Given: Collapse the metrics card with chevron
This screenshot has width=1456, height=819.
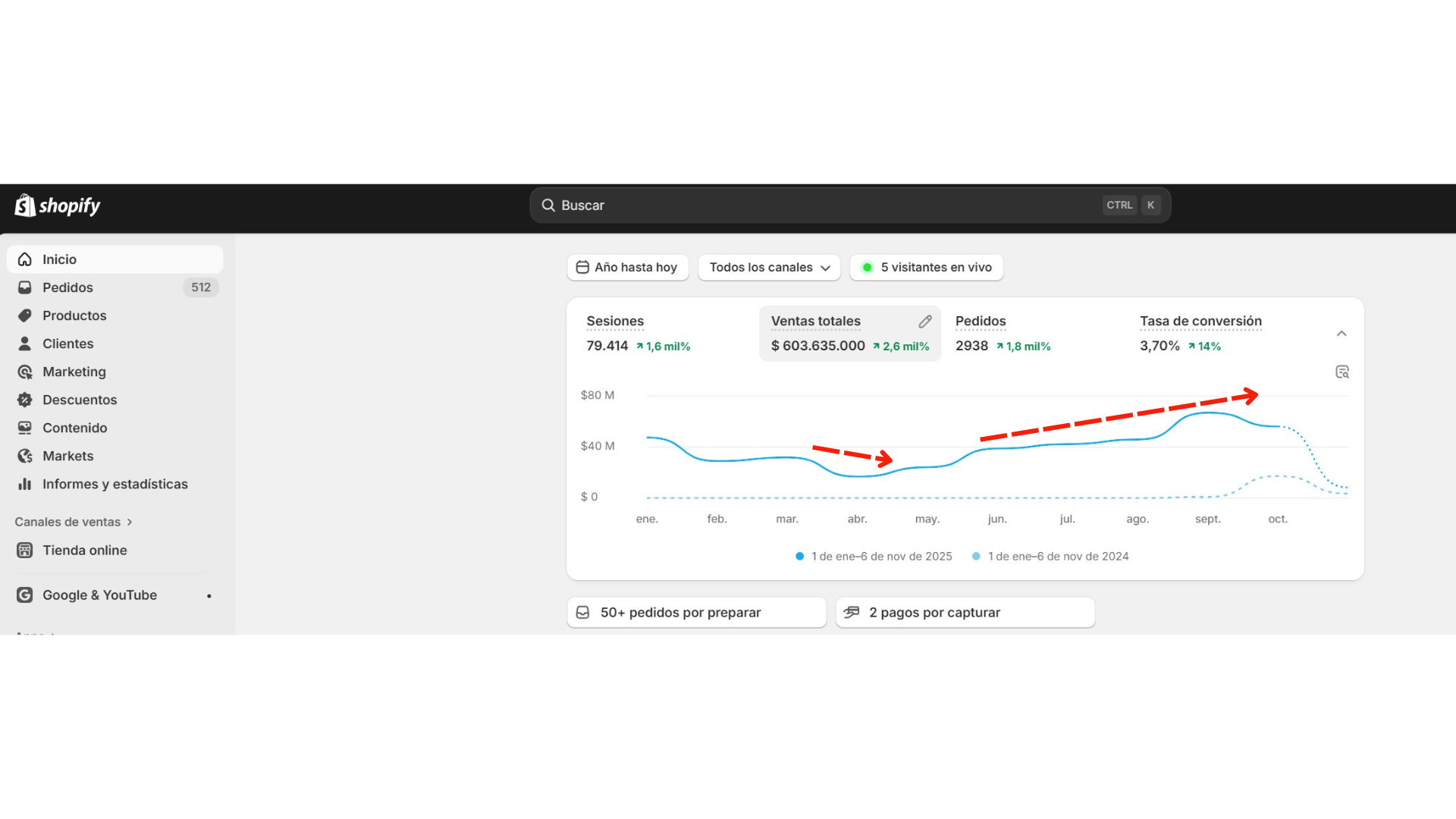Looking at the screenshot, I should click(1341, 334).
